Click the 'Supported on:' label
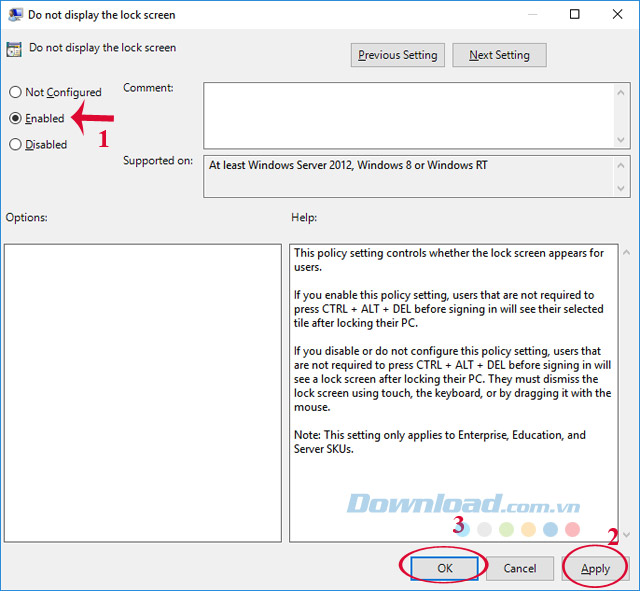The image size is (640, 591). click(158, 161)
